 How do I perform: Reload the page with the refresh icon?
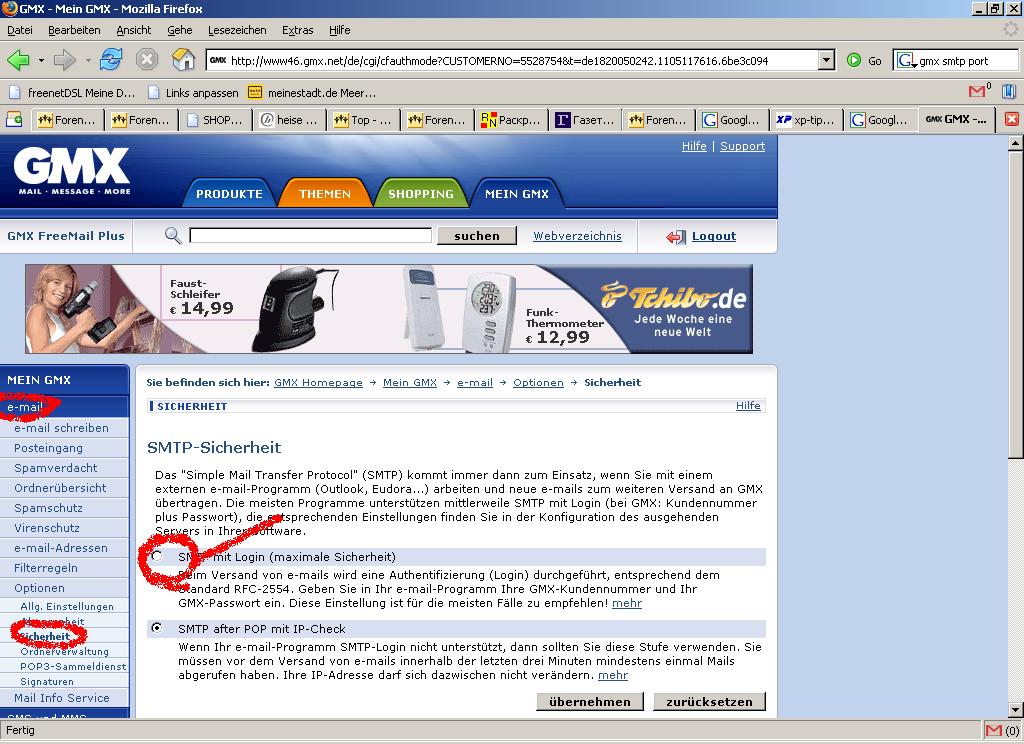click(x=111, y=60)
